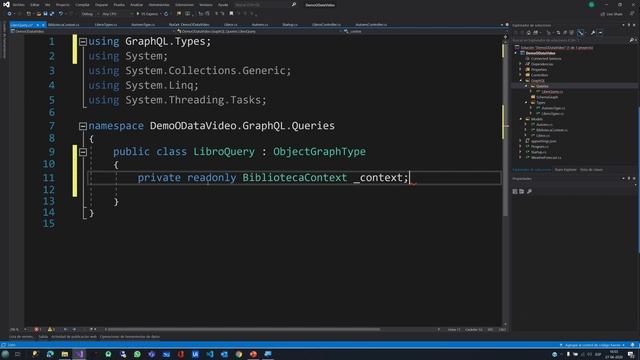This screenshot has height=360, width=640.
Task: Switch to Vista de clases panel tab
Action: point(591,170)
